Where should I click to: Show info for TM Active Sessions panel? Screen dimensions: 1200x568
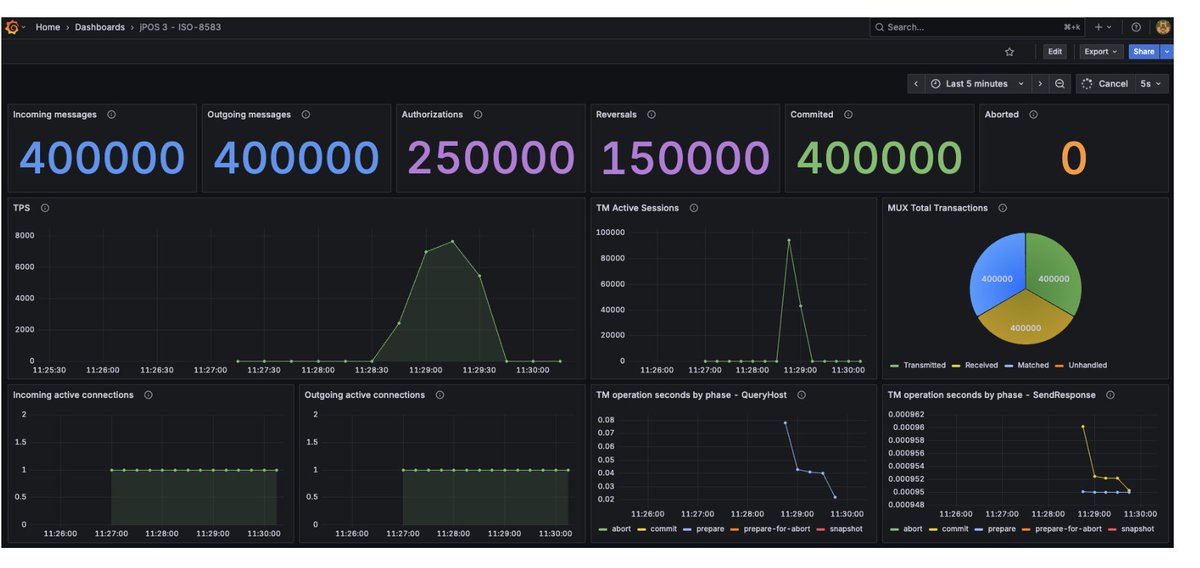[x=694, y=208]
